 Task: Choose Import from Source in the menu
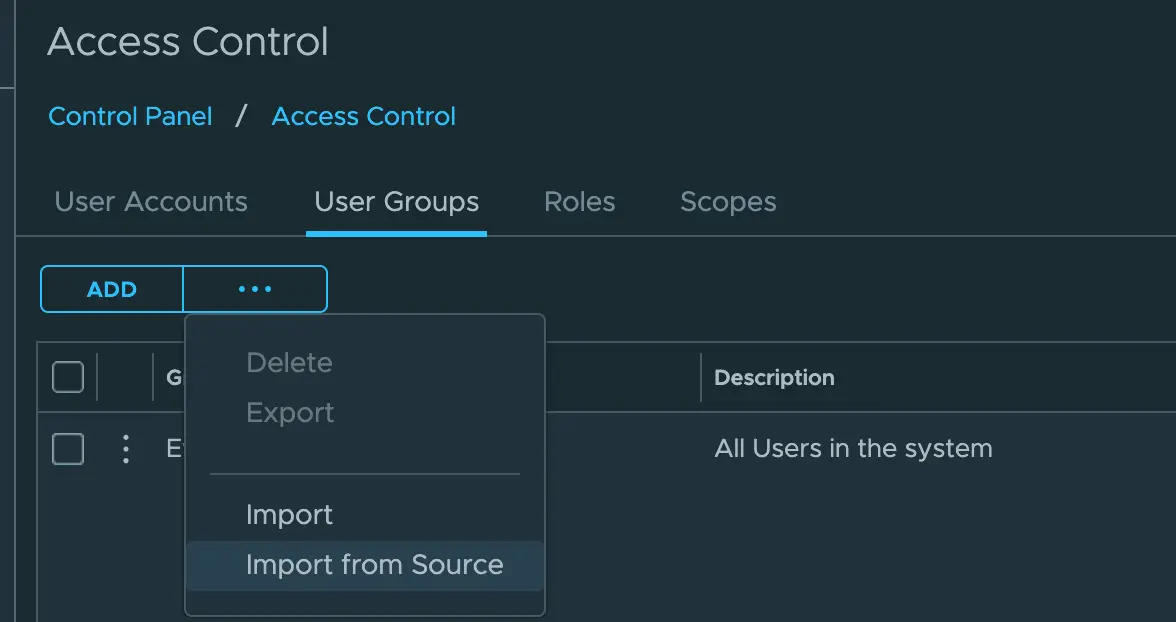pyautogui.click(x=374, y=565)
